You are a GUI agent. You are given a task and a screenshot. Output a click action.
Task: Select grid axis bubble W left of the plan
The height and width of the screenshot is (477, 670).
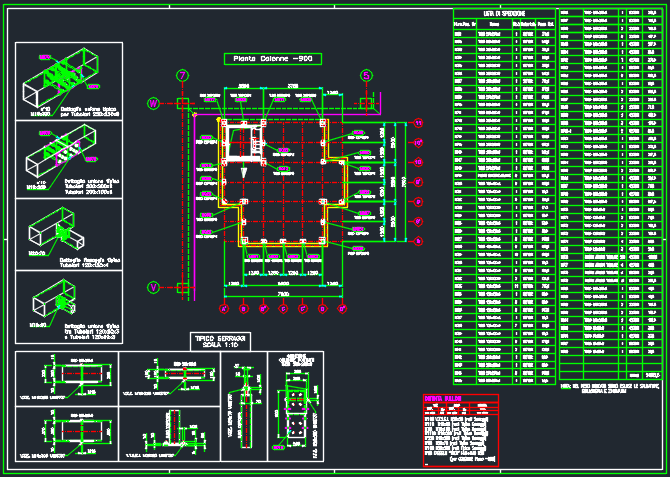(x=153, y=103)
